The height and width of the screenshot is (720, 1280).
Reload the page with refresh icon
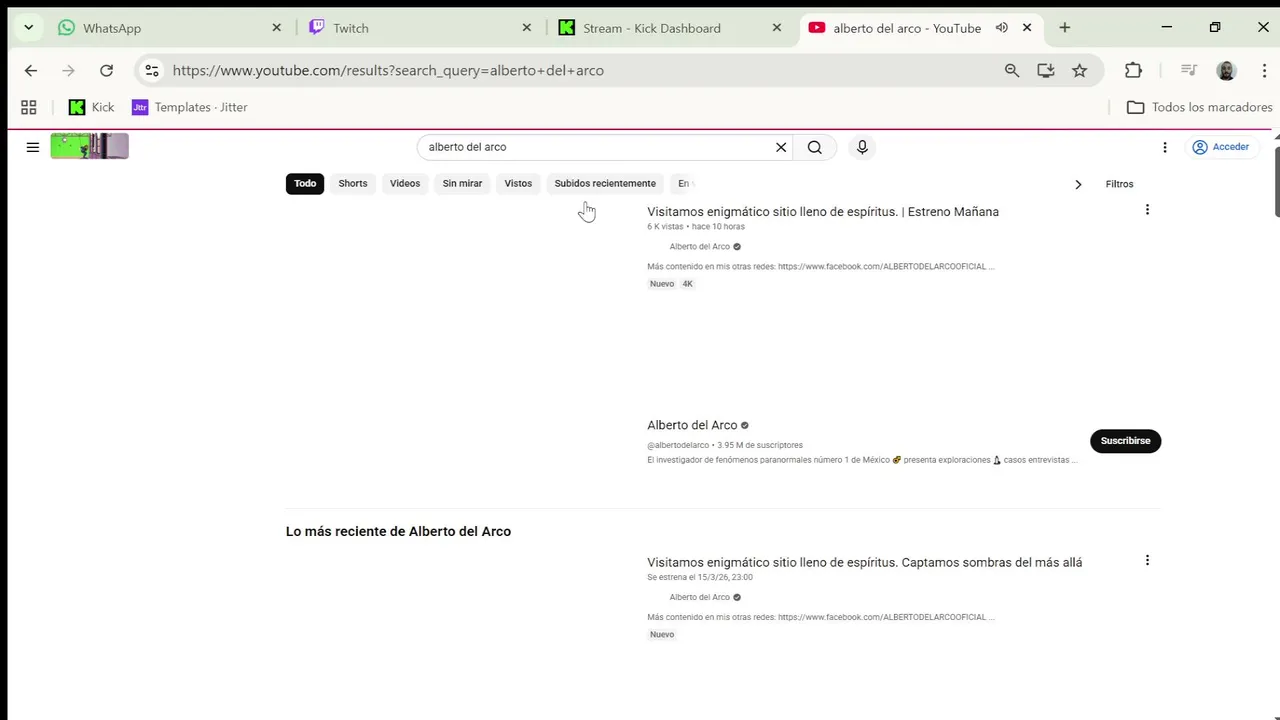[x=106, y=70]
